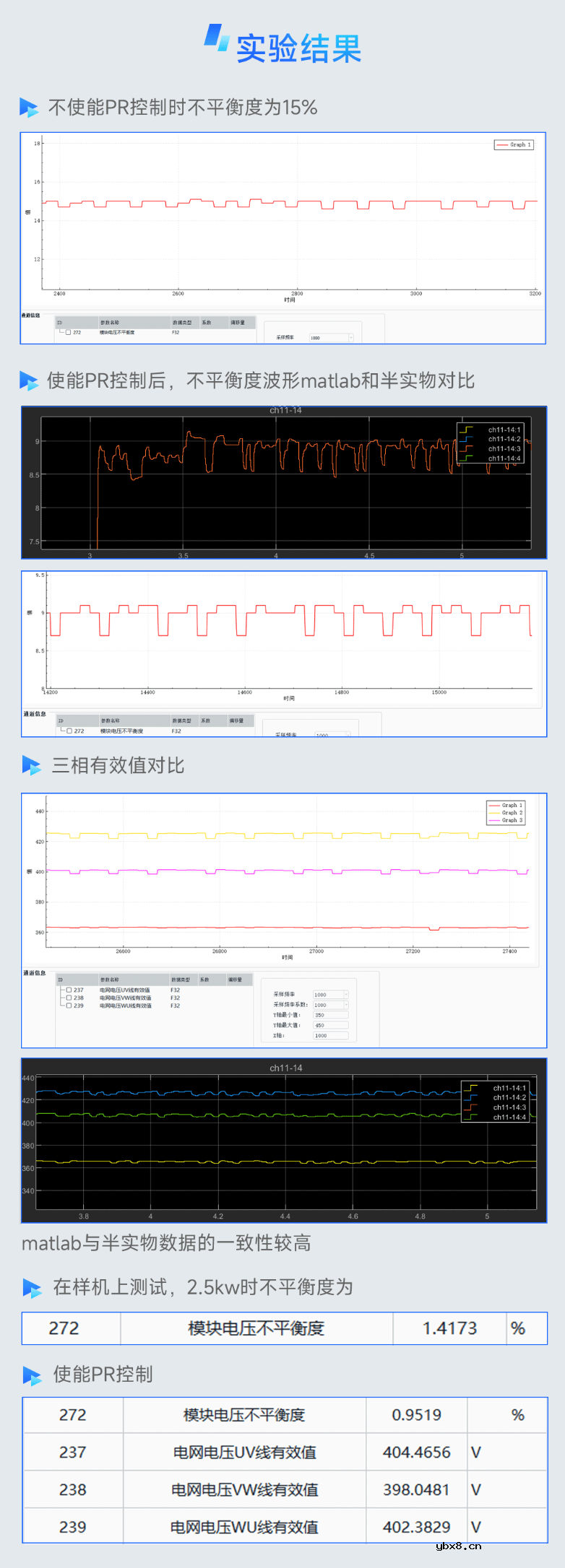Click the arrow icon next to 三相有效值对比

pyautogui.click(x=32, y=765)
